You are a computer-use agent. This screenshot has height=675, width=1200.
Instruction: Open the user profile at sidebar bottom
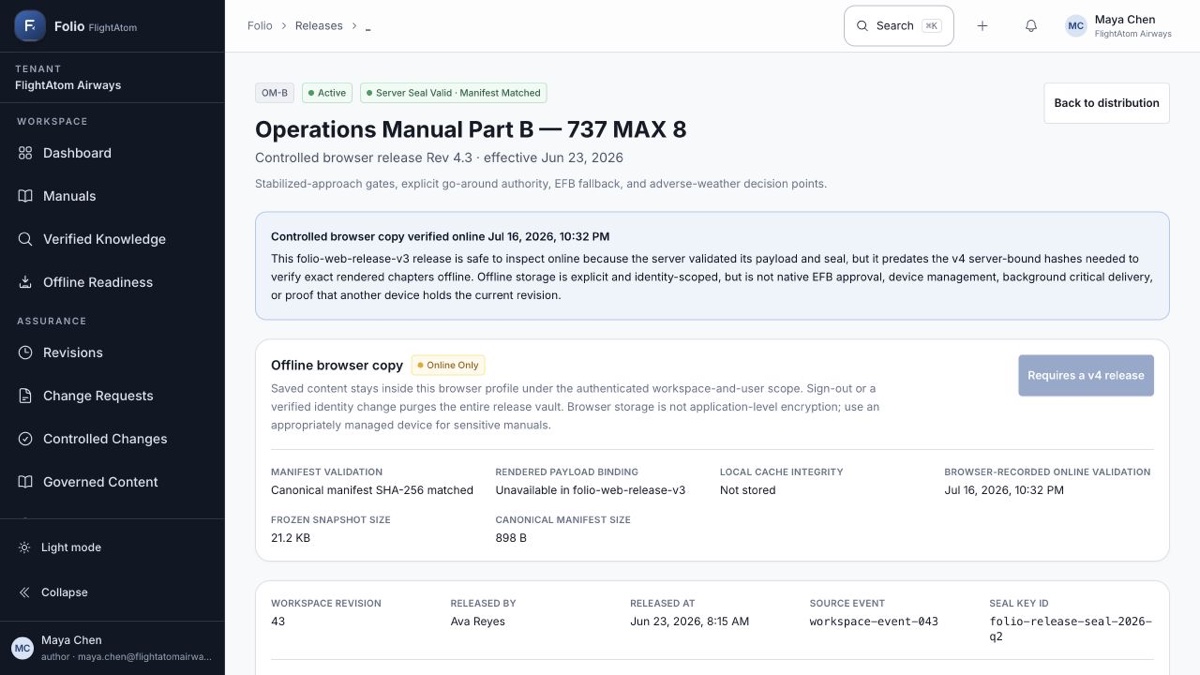[112, 648]
